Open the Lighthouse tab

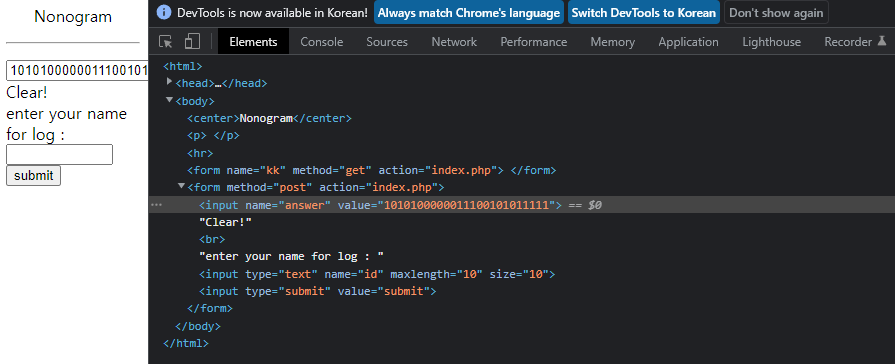772,42
